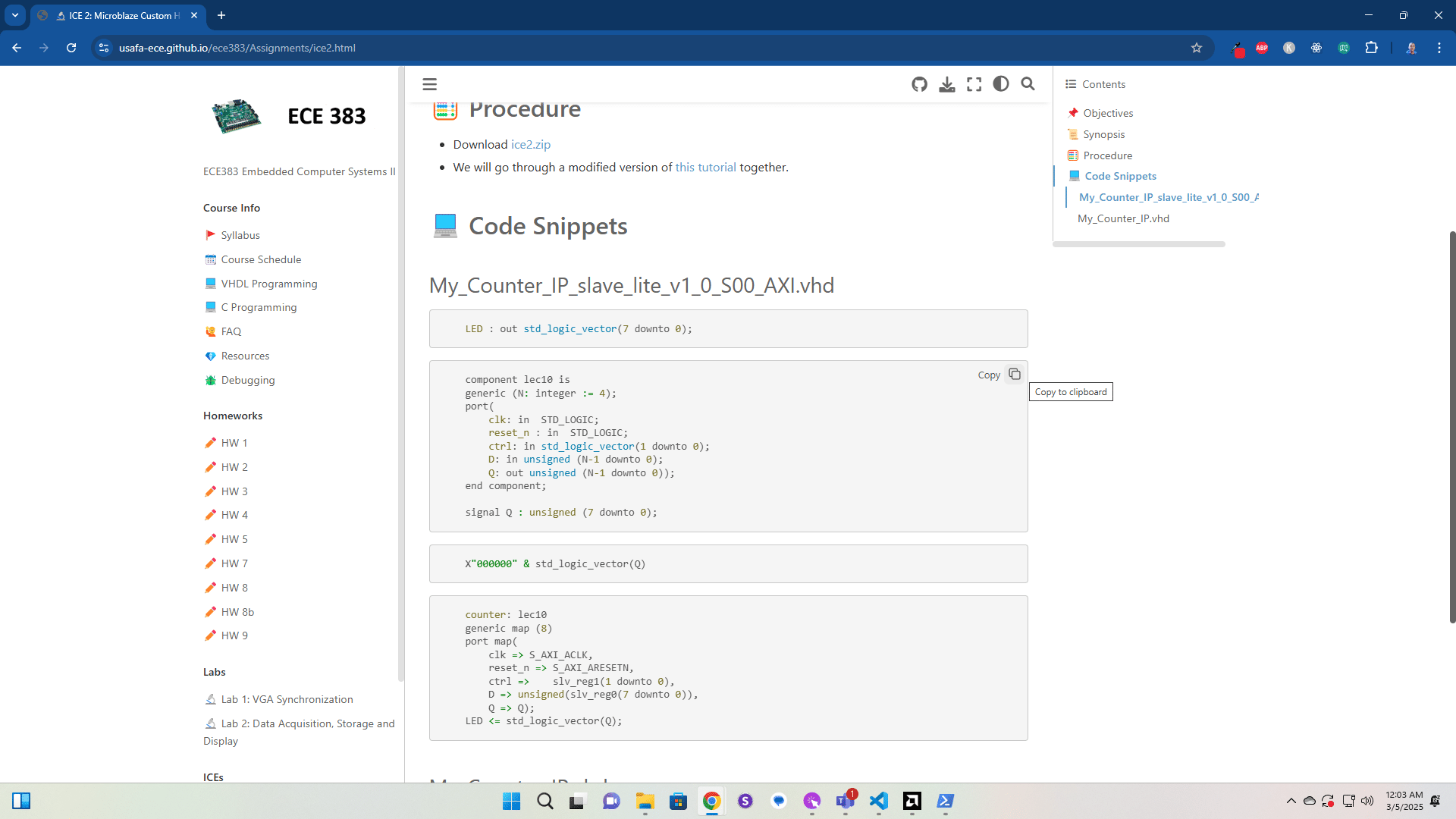Screen dimensions: 1456x819
Task: Reload the current page
Action: (71, 48)
